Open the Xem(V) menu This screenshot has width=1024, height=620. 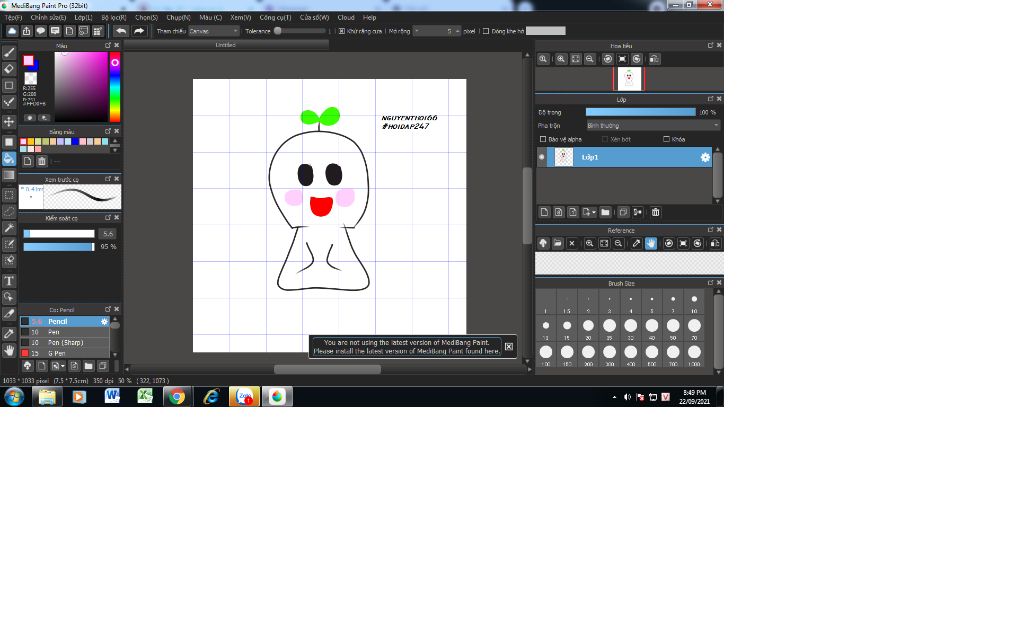[240, 18]
